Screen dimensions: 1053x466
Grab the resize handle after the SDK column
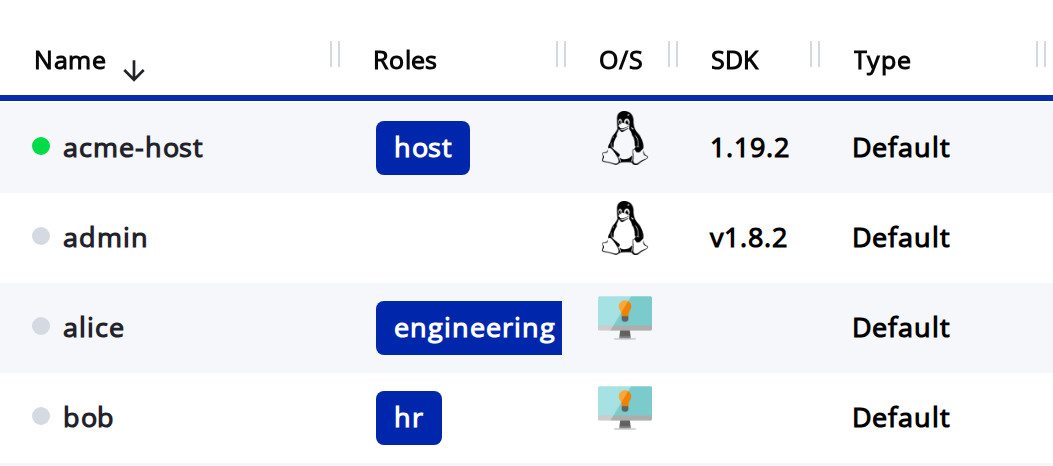pyautogui.click(x=815, y=54)
